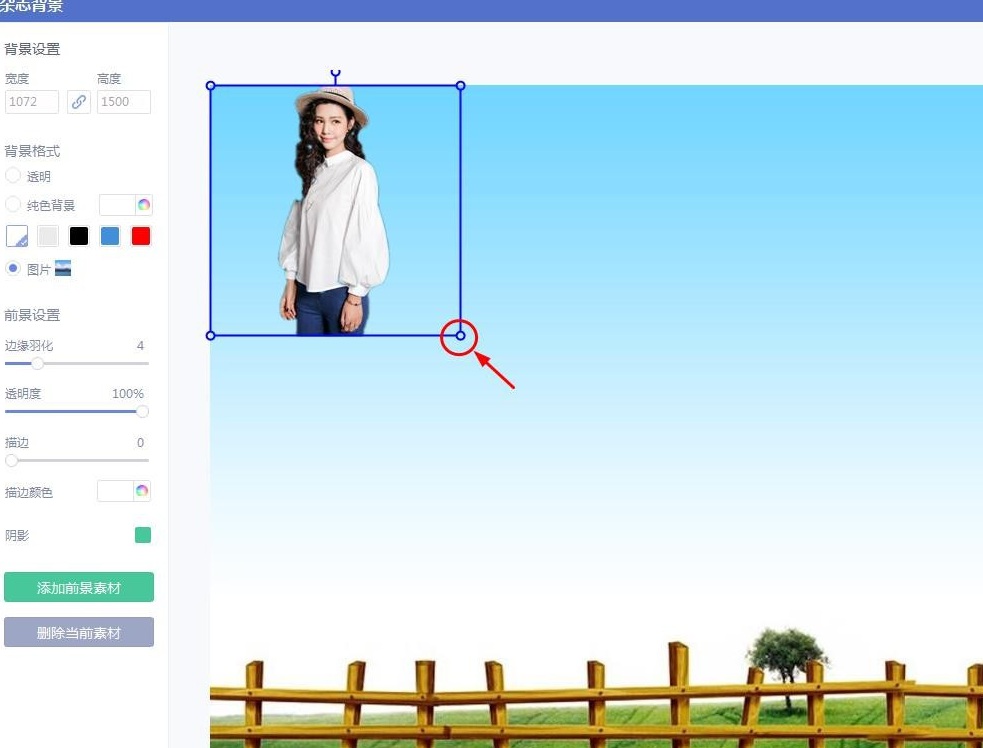This screenshot has width=983, height=748.
Task: Click the top-left resize handle of selection
Action: [x=211, y=86]
